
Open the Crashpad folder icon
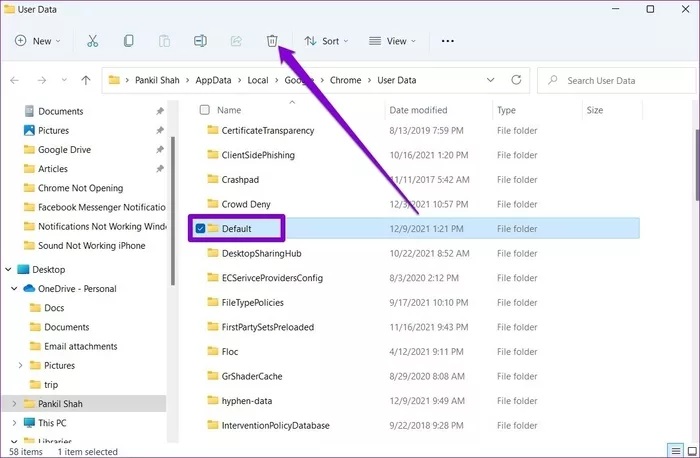click(x=212, y=179)
